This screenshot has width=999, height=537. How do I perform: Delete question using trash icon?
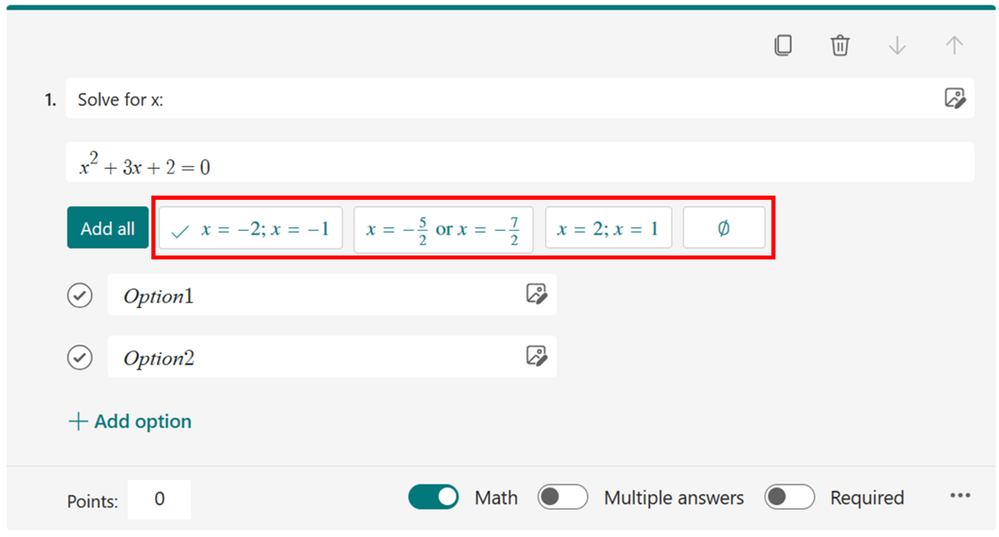coord(840,45)
